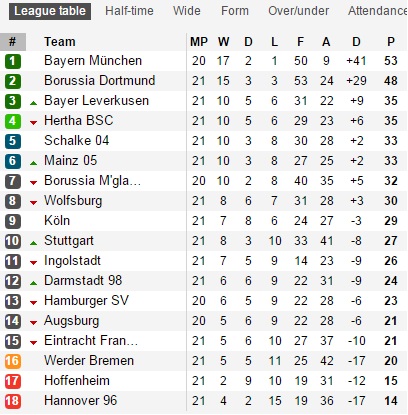This screenshot has width=408, height=415.
Task: Click the green up arrow beside Stuttgart
Action: click(33, 243)
